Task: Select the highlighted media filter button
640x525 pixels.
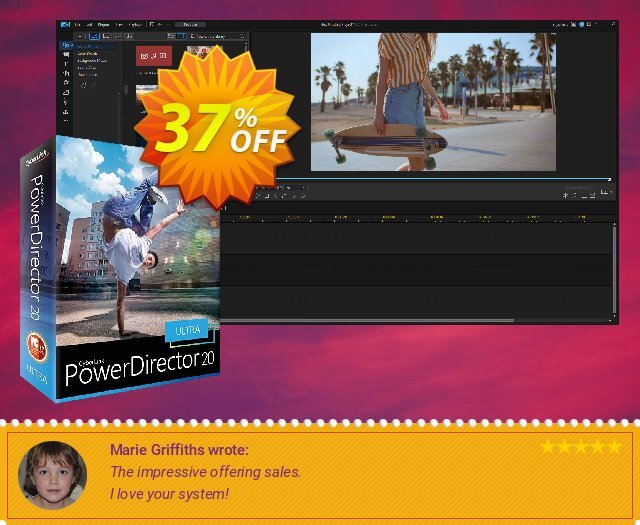Action: [94, 36]
